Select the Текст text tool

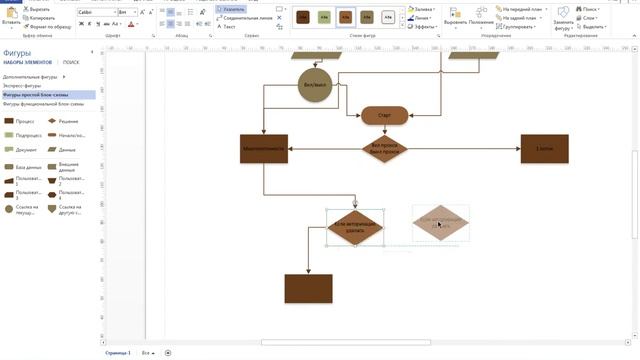pyautogui.click(x=226, y=27)
